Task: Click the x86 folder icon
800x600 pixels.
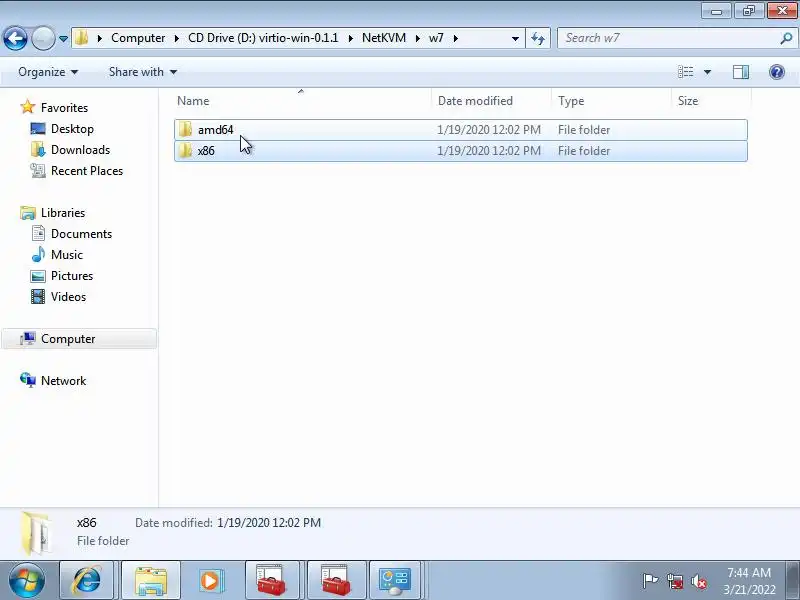Action: click(x=185, y=151)
